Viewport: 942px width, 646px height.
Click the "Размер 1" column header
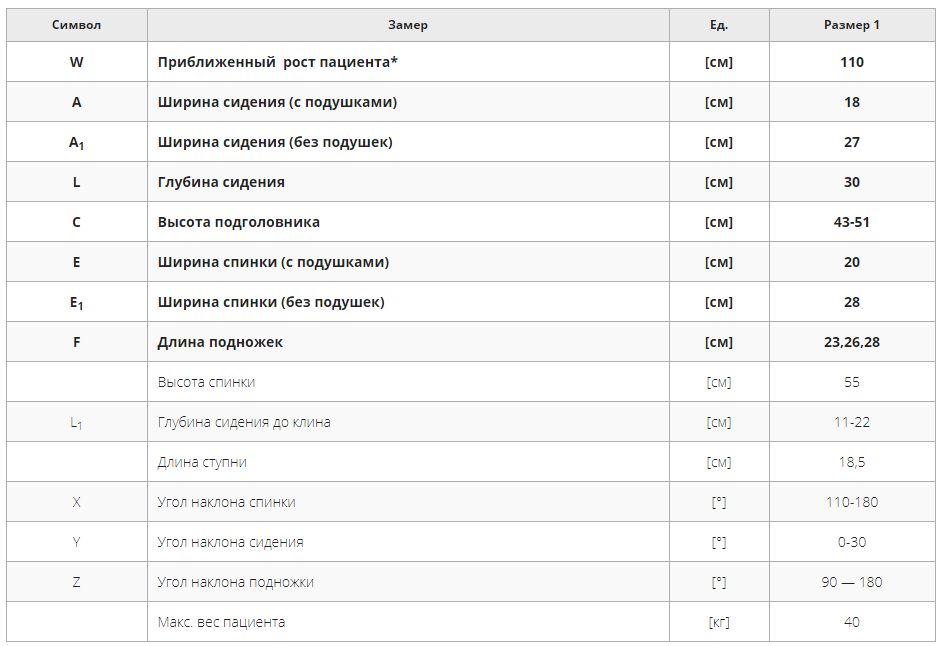[851, 25]
